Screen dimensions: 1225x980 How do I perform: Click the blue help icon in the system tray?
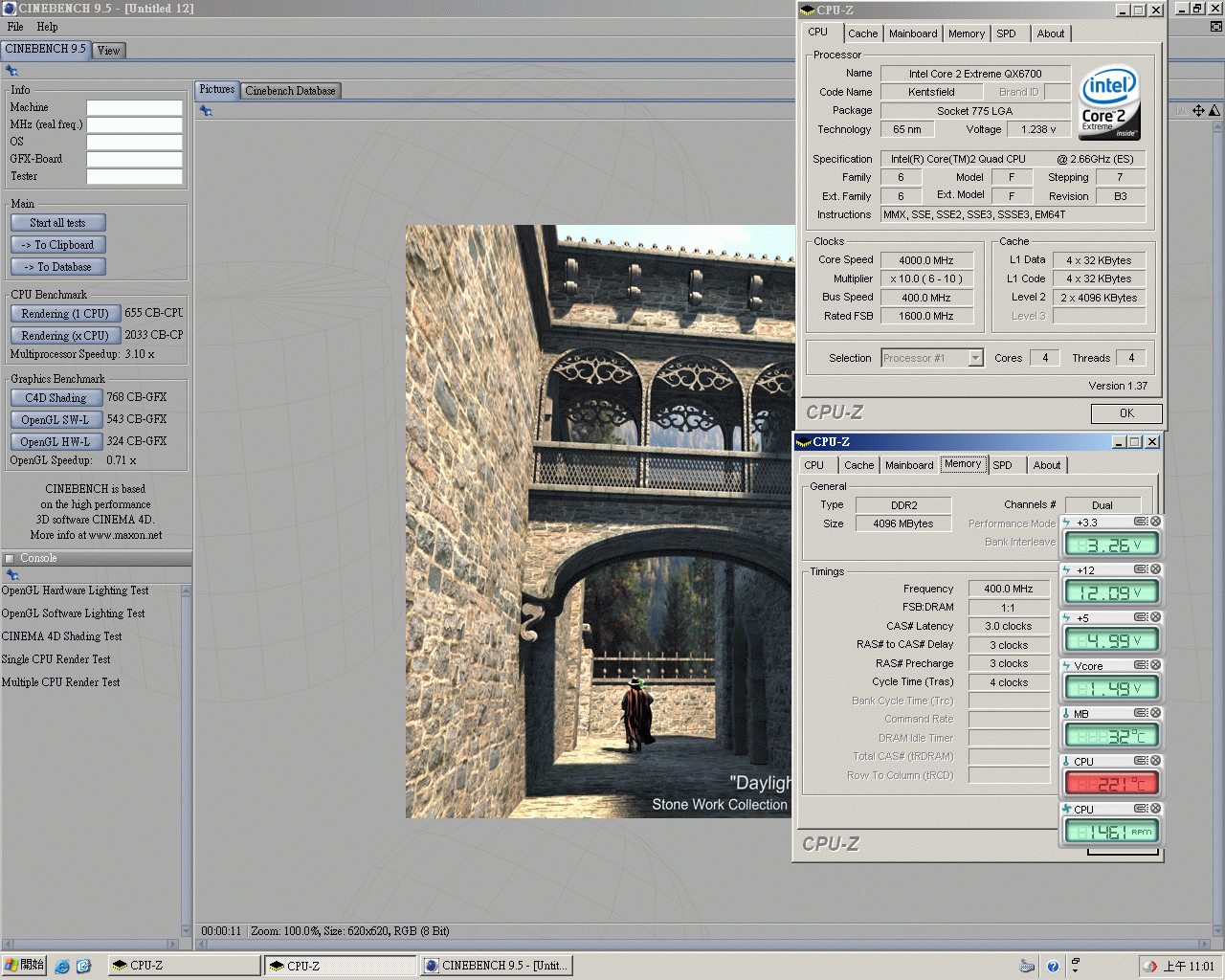pyautogui.click(x=1053, y=966)
